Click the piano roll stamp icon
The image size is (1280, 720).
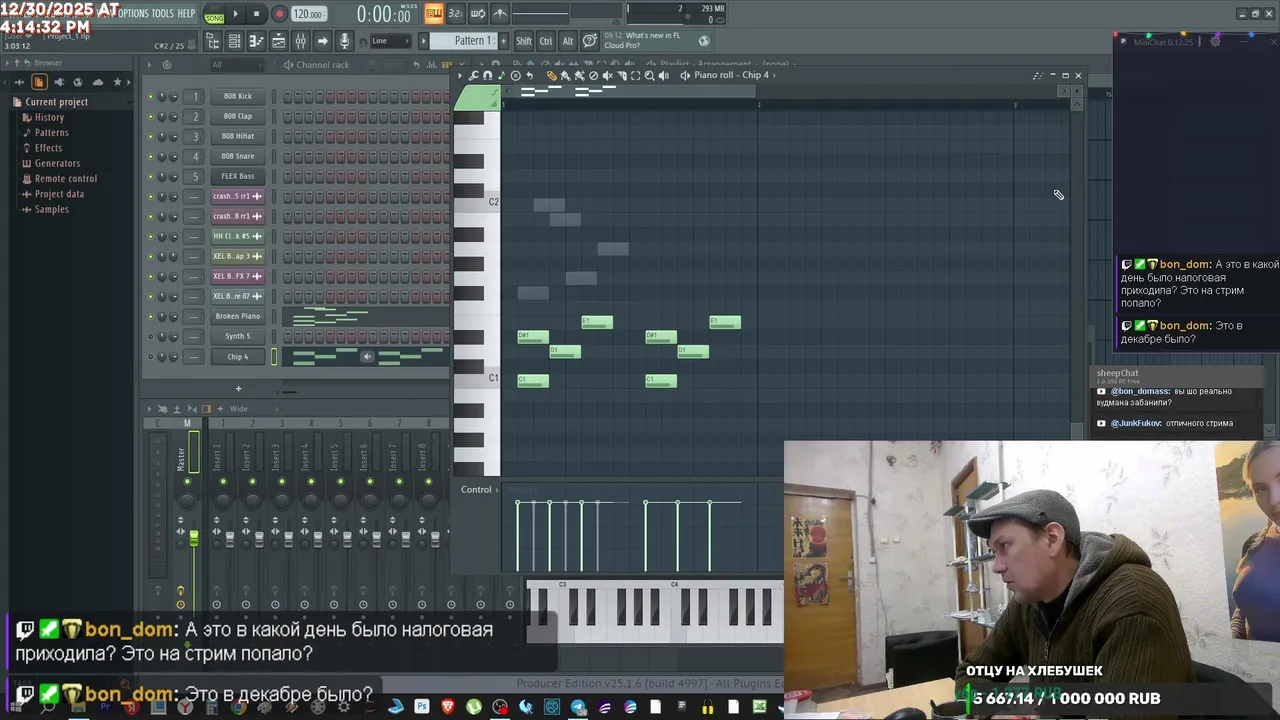click(x=515, y=75)
